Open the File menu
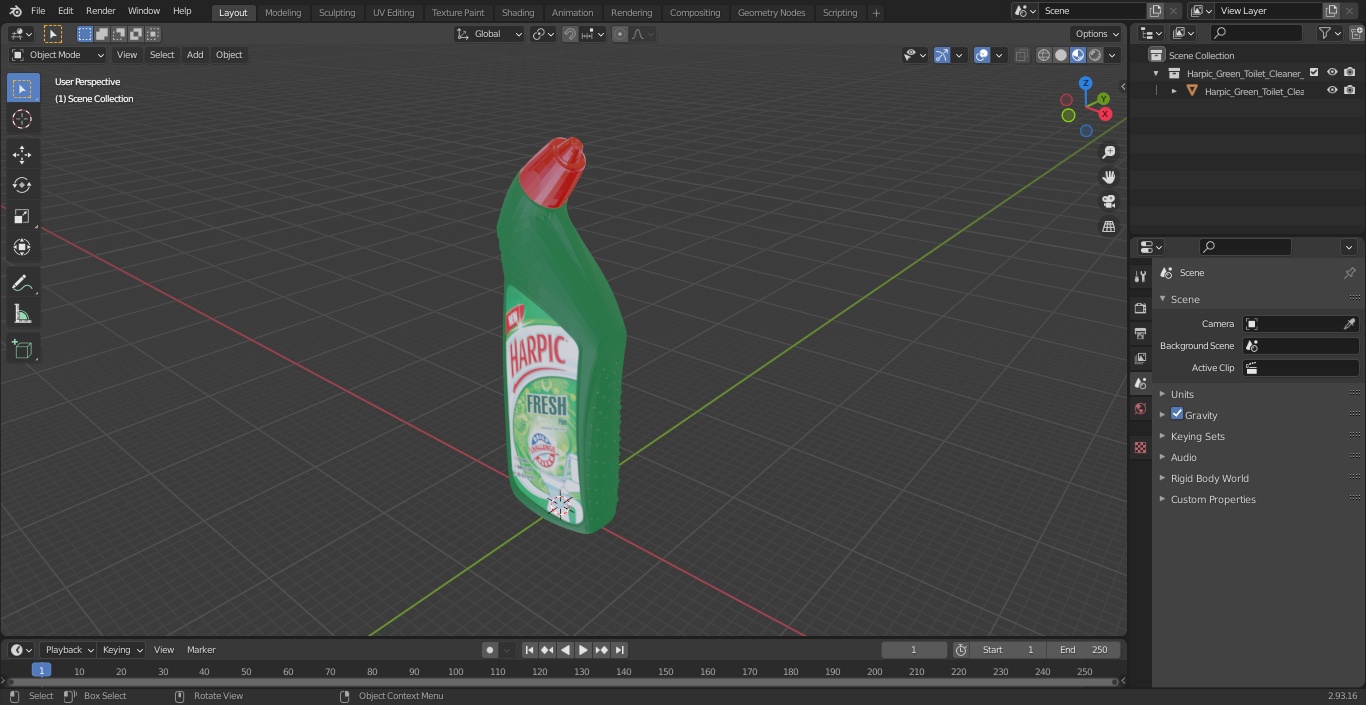 (x=38, y=11)
